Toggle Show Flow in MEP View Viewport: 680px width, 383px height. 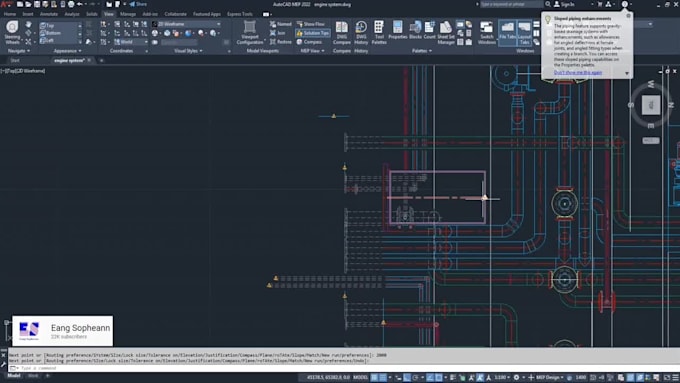[311, 24]
